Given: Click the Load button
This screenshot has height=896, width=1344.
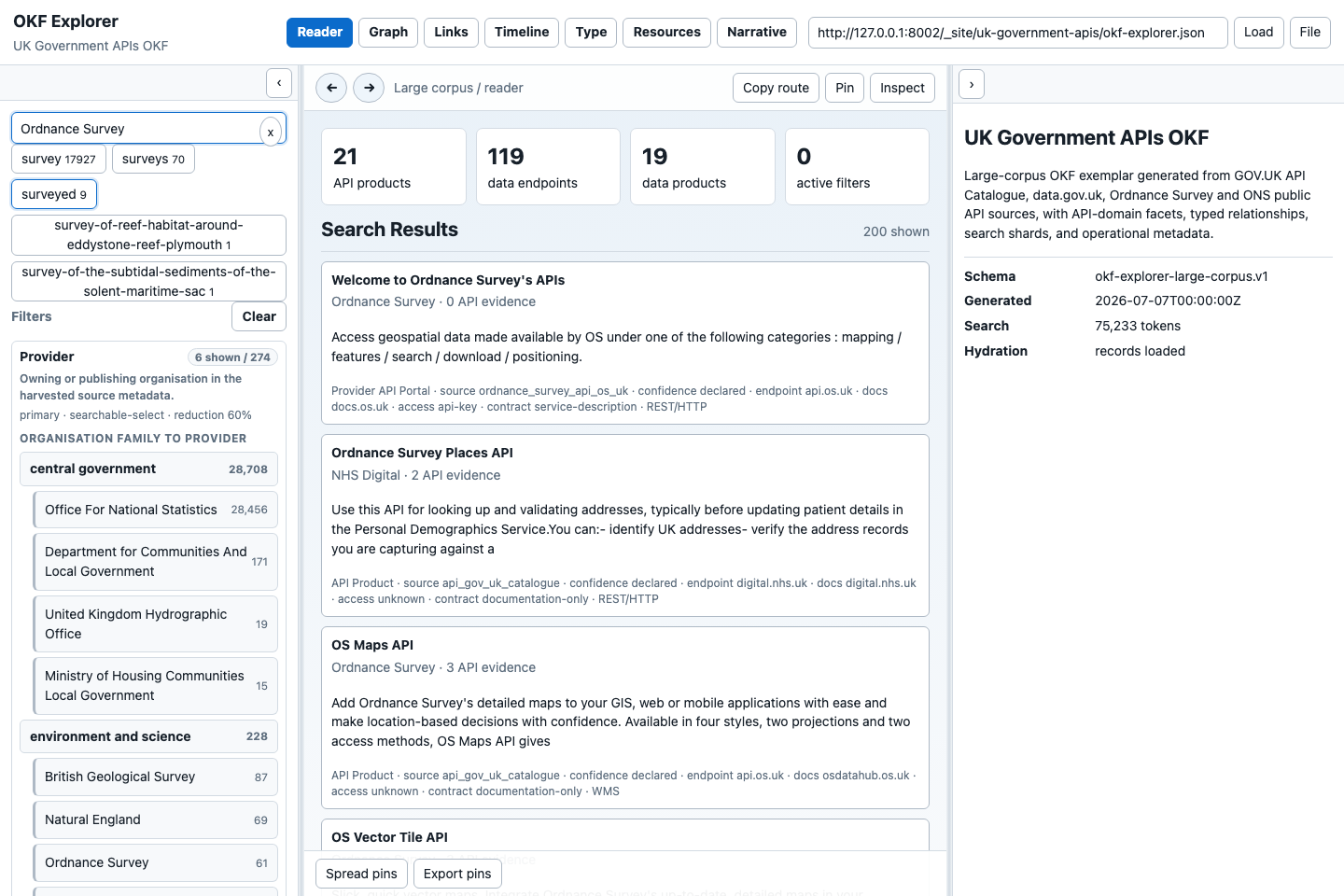Looking at the screenshot, I should (1258, 32).
